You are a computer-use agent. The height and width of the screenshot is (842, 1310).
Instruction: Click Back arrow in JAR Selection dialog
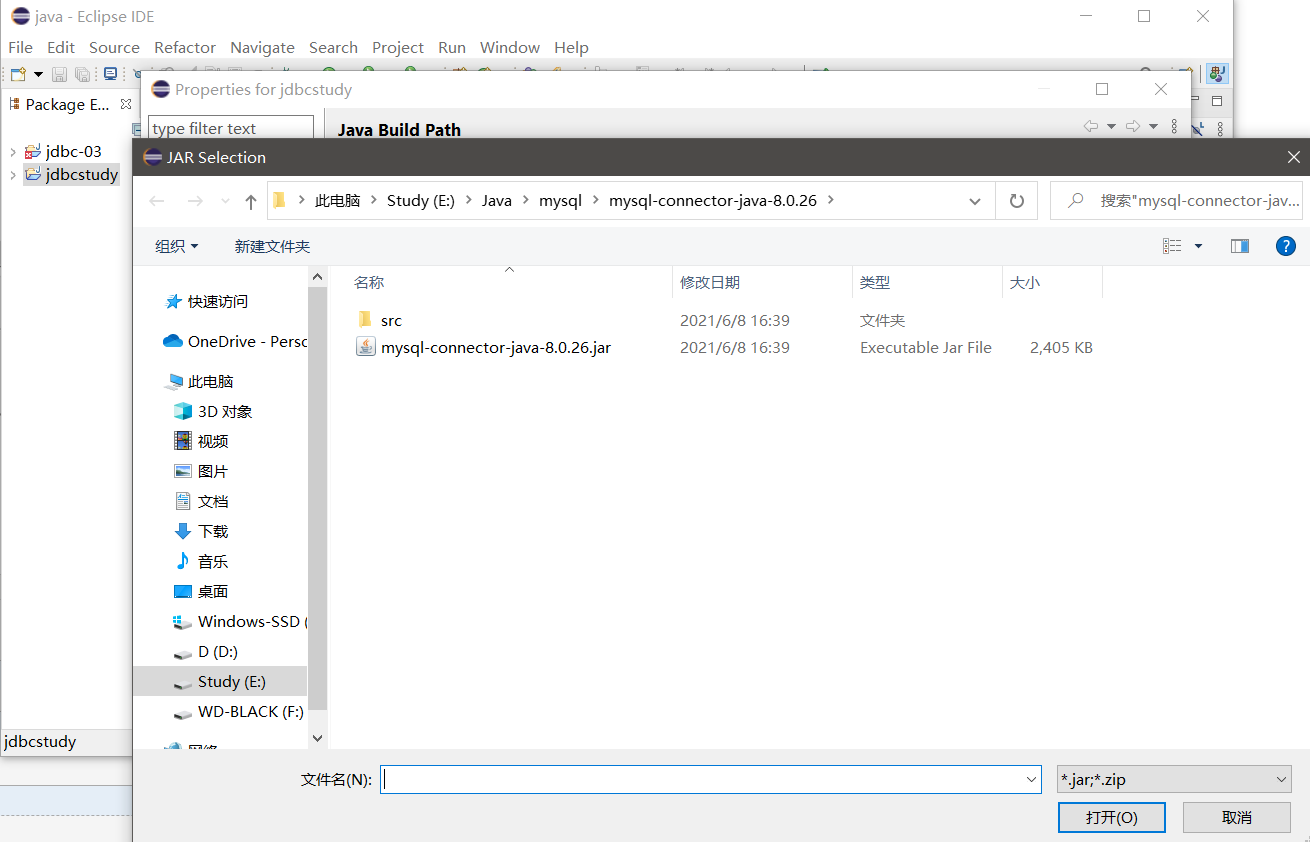coord(157,201)
